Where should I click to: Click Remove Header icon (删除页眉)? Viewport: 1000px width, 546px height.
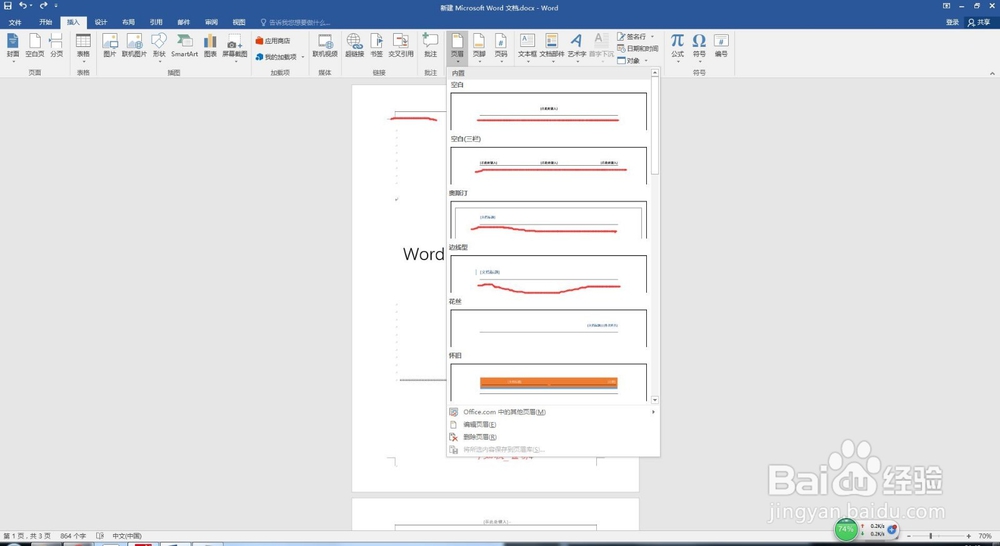coord(453,437)
